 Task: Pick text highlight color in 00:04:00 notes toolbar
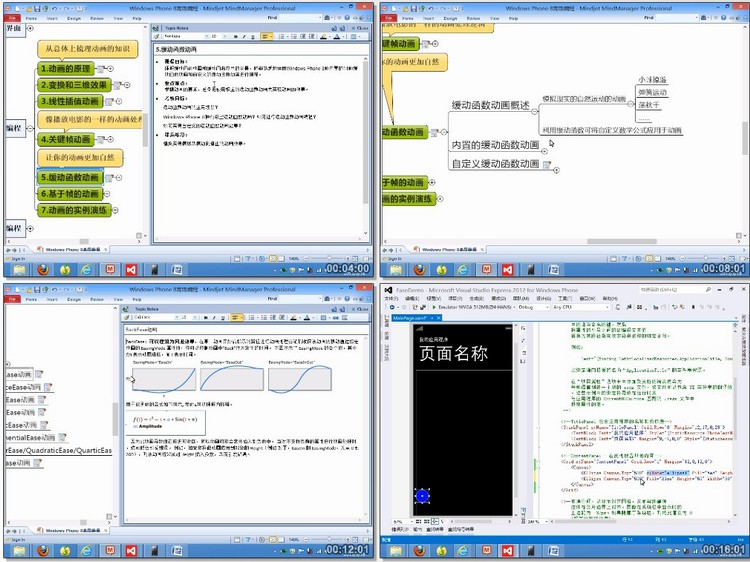(324, 36)
